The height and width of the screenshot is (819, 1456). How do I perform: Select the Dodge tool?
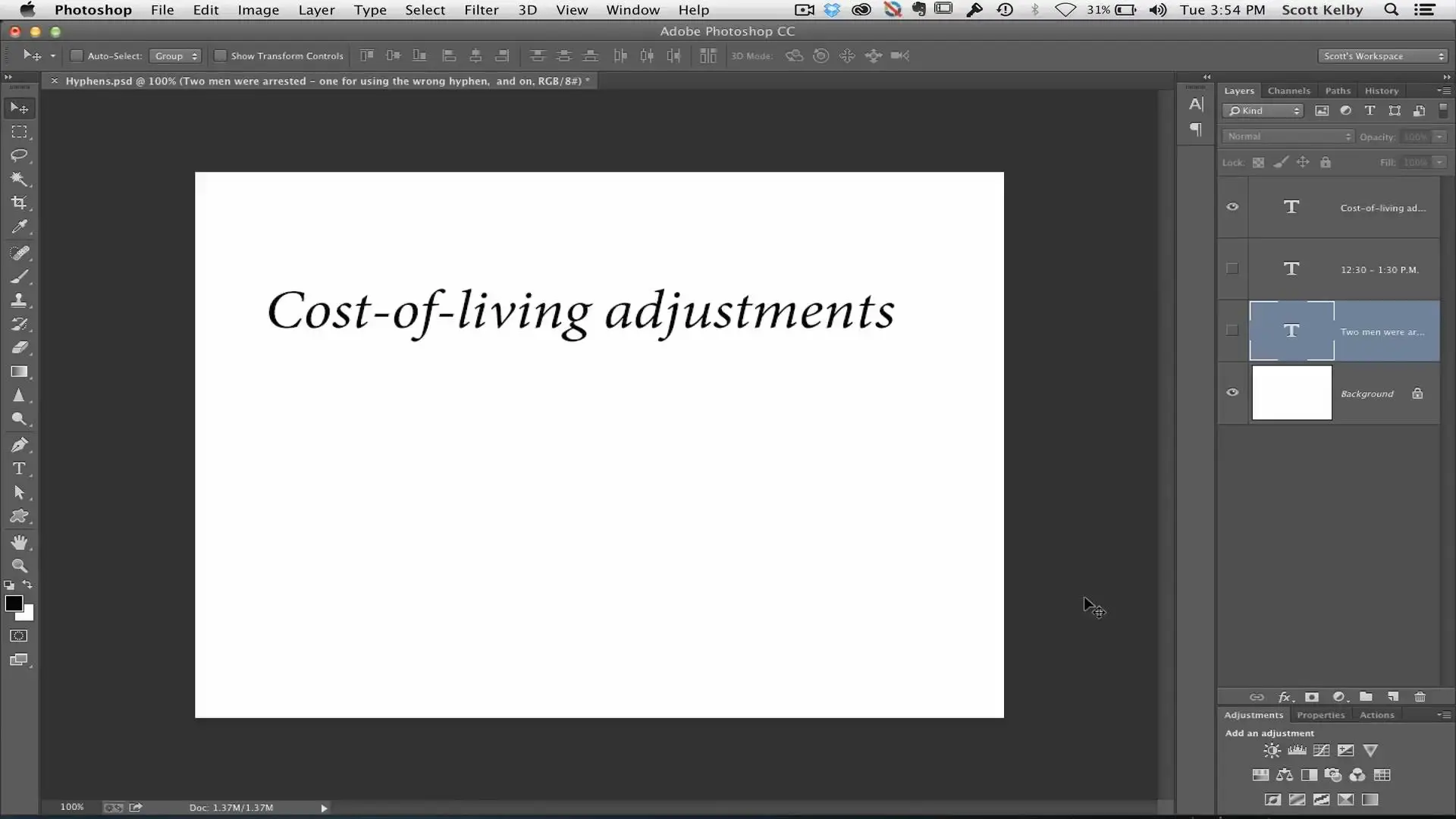pyautogui.click(x=19, y=419)
